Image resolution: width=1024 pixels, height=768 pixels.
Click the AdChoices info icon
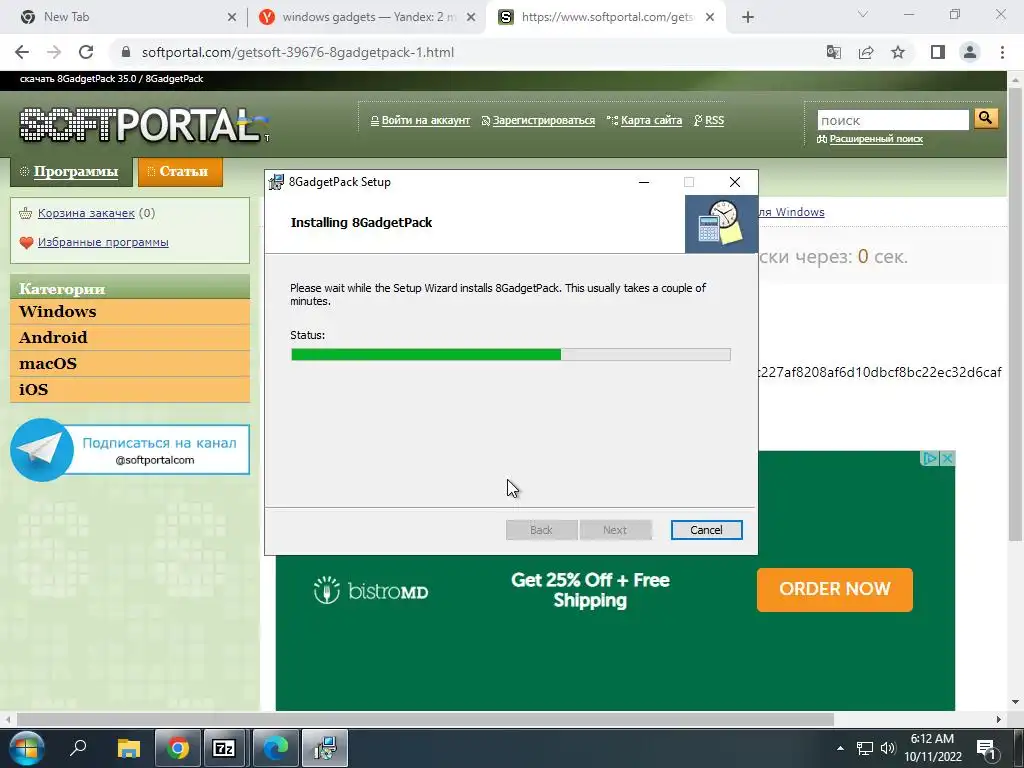[x=931, y=458]
